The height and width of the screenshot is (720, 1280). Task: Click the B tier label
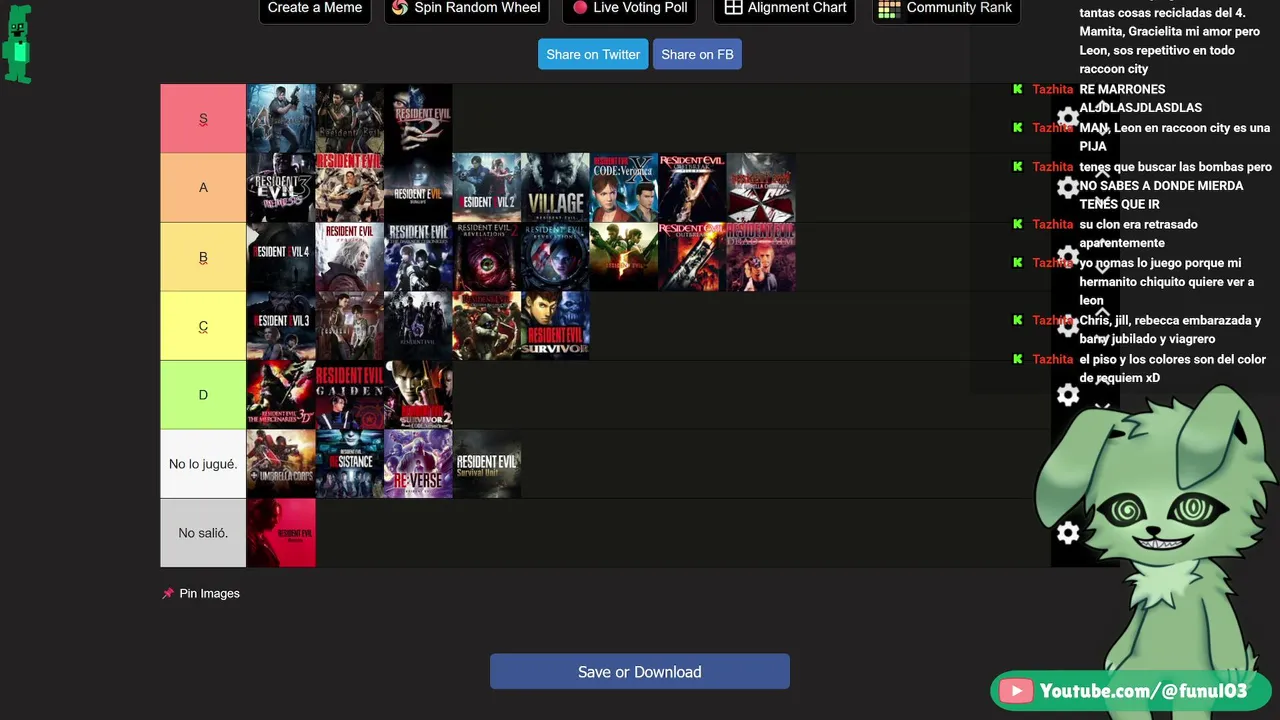tap(203, 257)
